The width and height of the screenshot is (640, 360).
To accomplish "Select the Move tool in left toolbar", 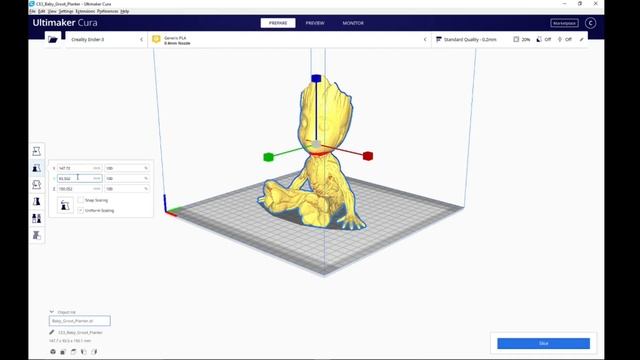I will (37, 151).
